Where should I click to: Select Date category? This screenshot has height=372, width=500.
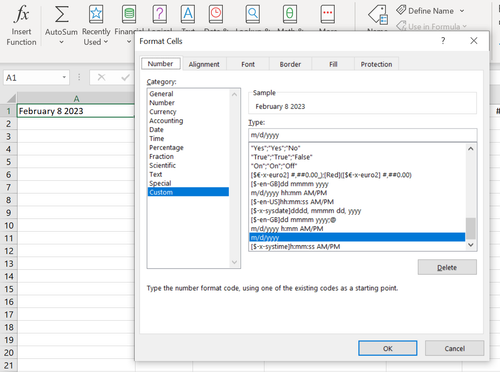188,130
